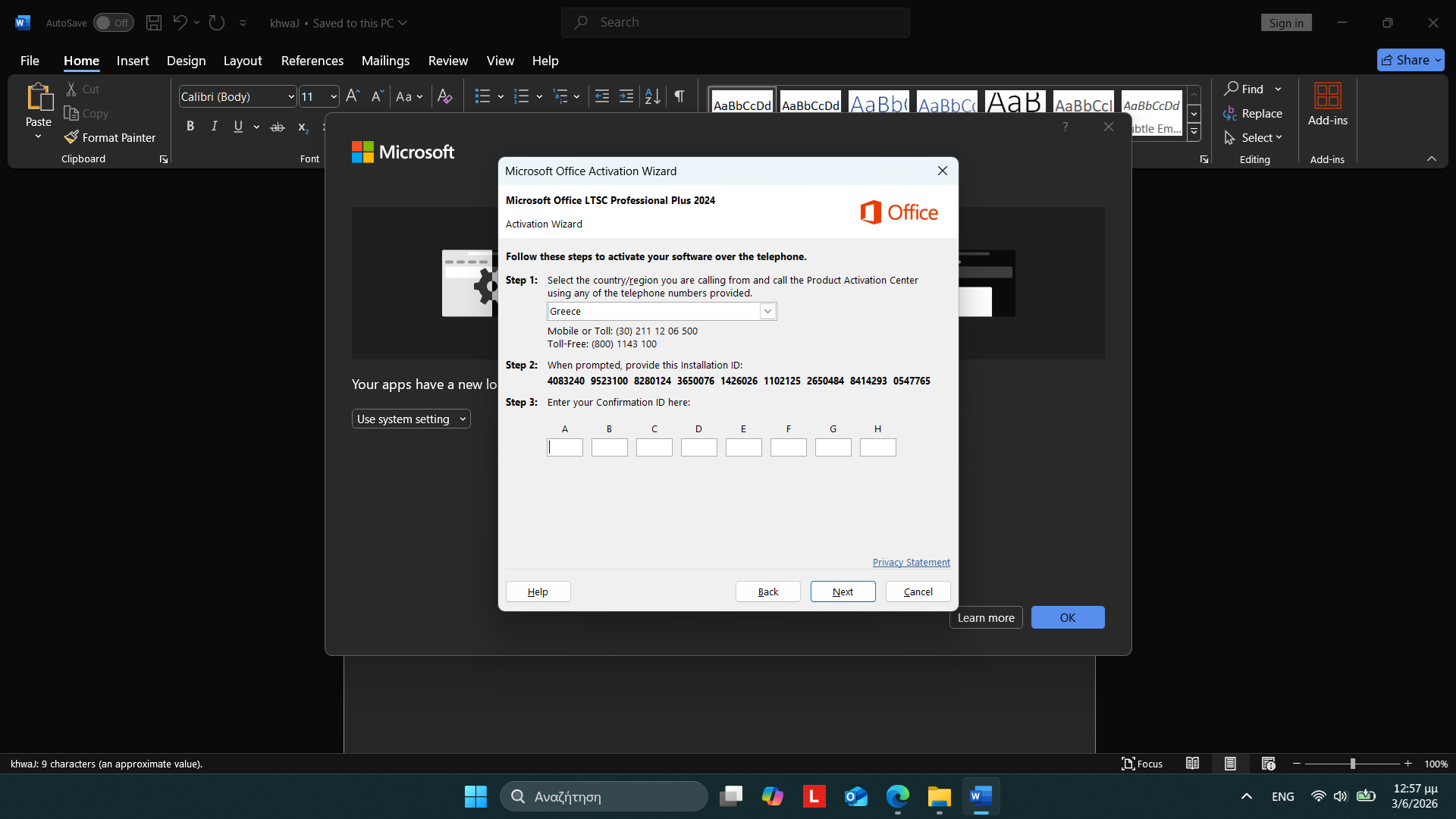
Task: Expand the font size dropdown
Action: 334,96
